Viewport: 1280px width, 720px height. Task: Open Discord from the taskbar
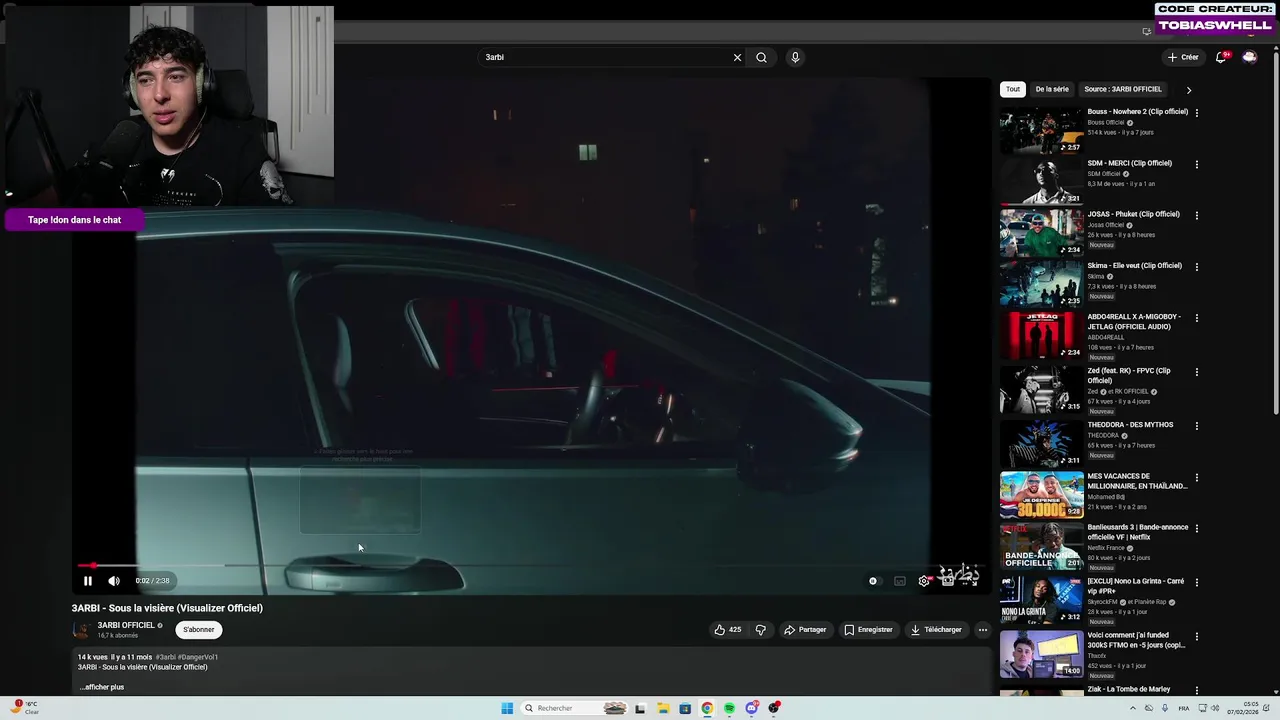pos(751,708)
